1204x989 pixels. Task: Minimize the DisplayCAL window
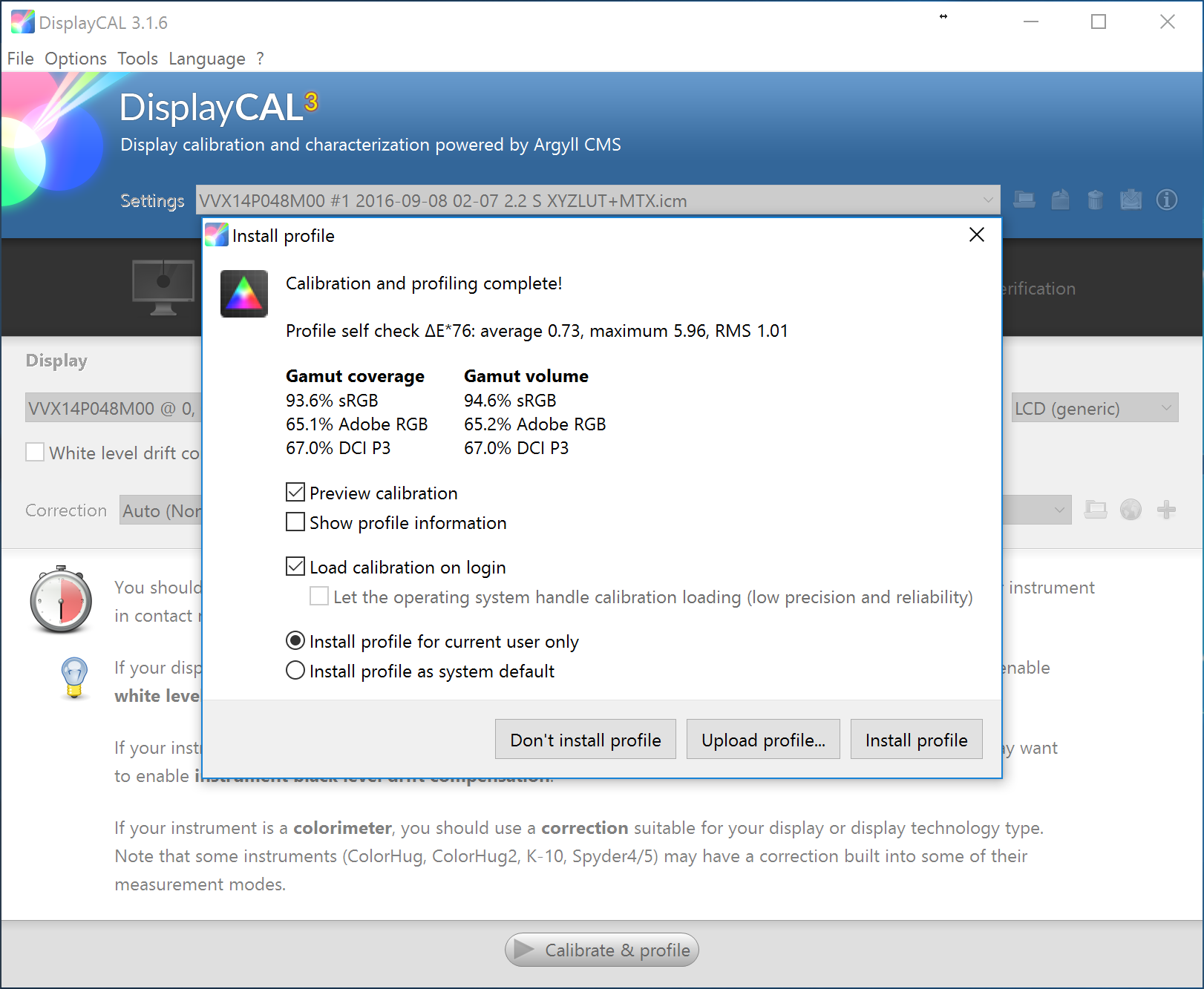click(x=1031, y=22)
